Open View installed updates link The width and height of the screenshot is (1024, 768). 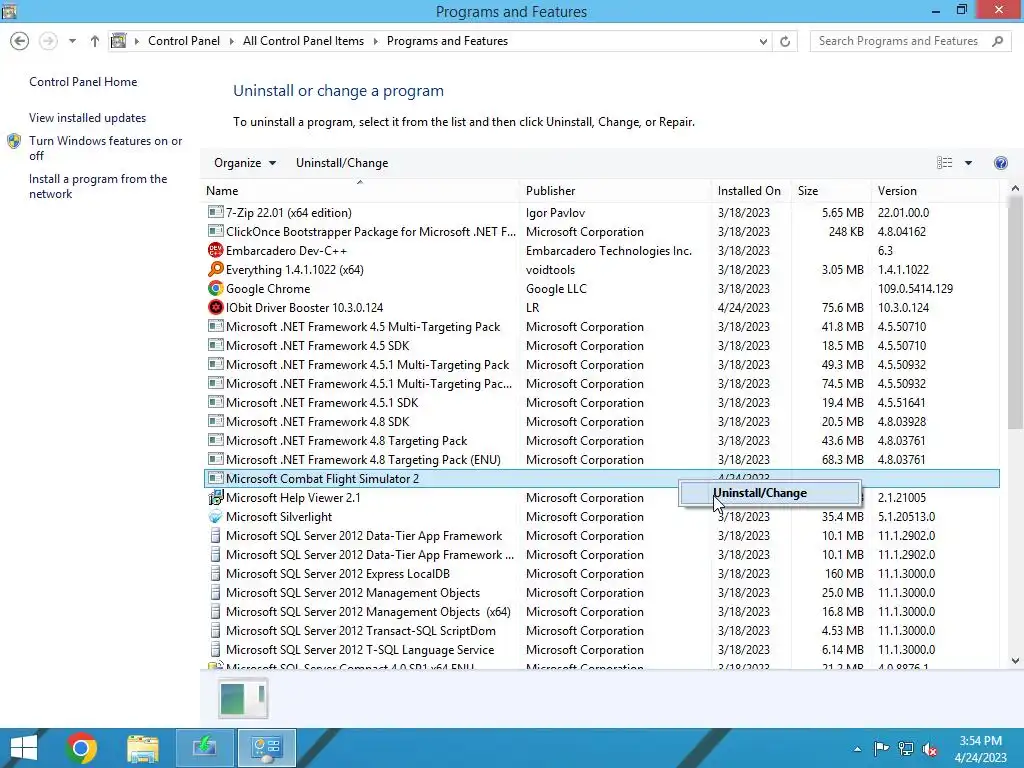(x=88, y=118)
